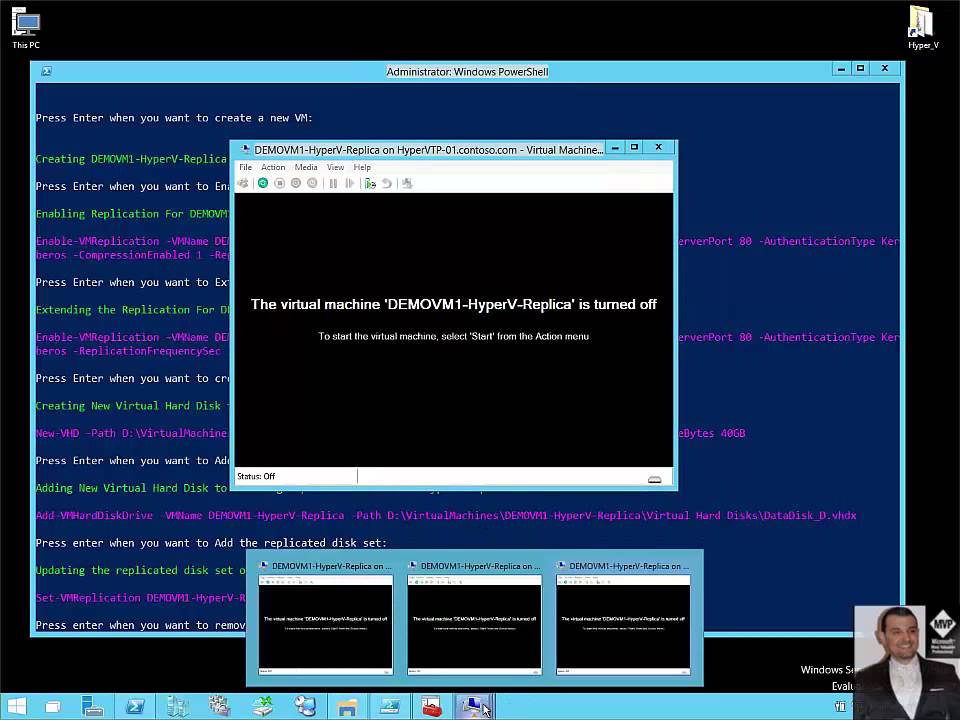Open PowerShell from the taskbar
Image resolution: width=960 pixels, height=720 pixels.
(x=135, y=707)
